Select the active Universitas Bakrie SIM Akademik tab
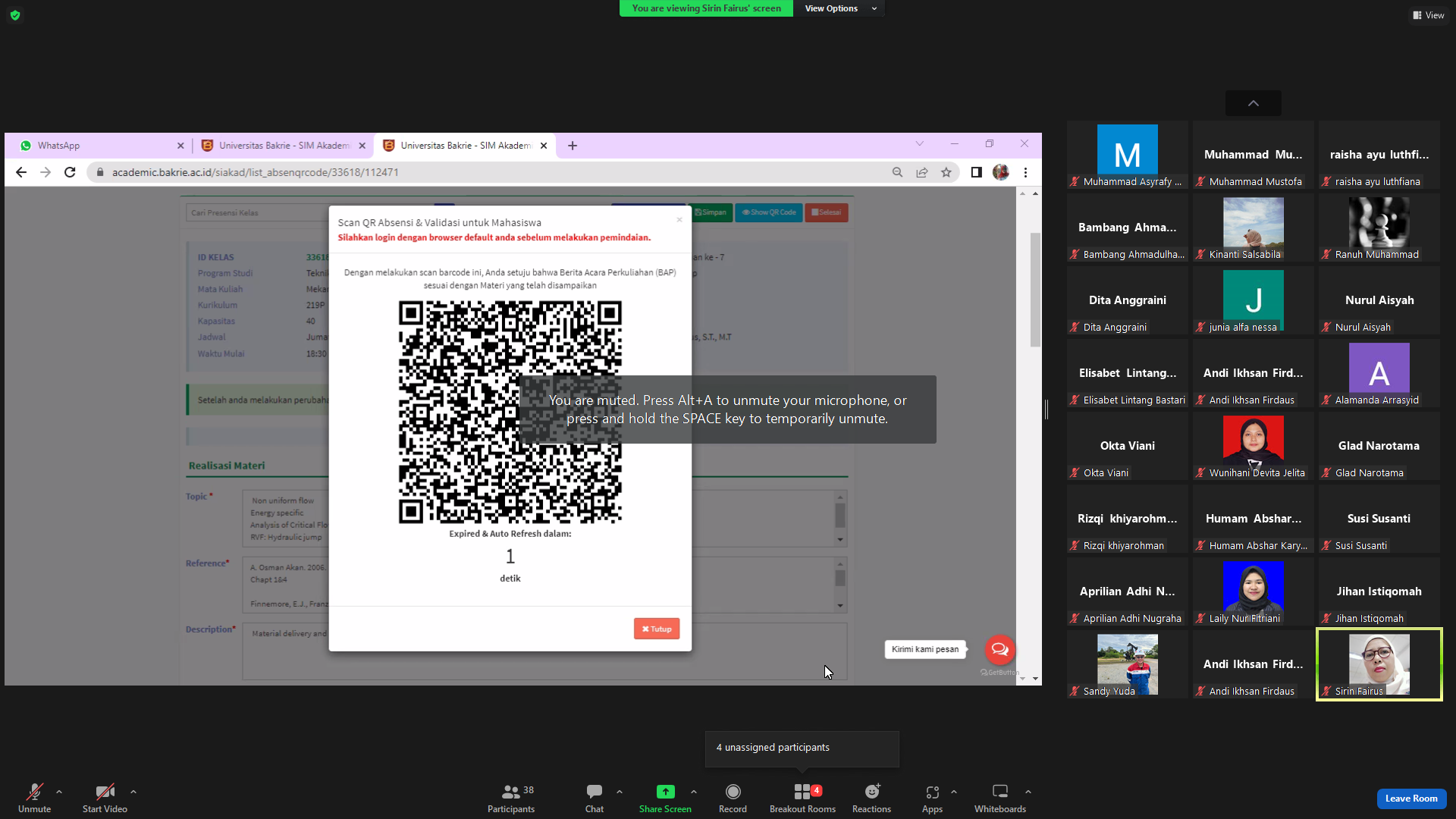This screenshot has height=819, width=1456. (x=466, y=146)
